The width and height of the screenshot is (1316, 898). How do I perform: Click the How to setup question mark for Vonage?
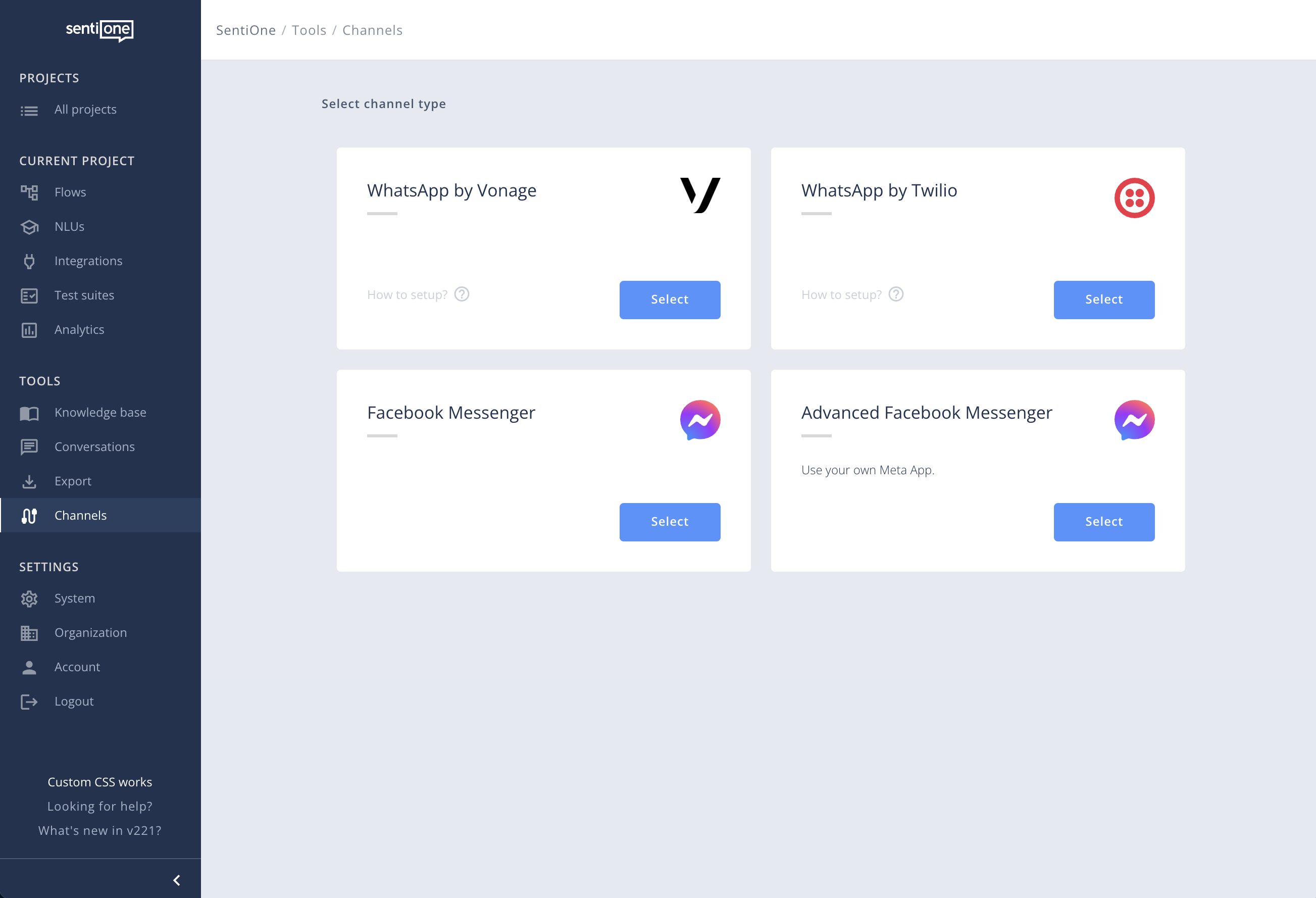(462, 294)
